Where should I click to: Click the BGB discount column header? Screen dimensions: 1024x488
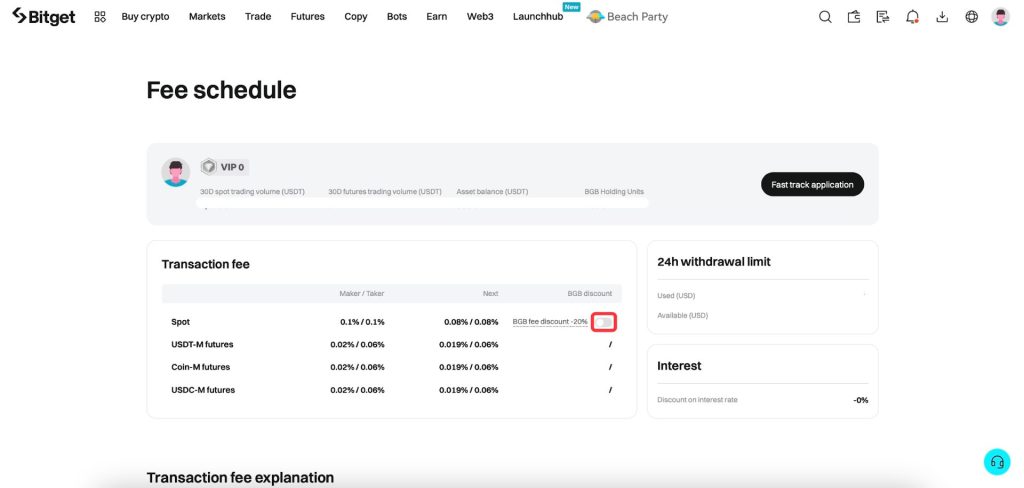590,293
